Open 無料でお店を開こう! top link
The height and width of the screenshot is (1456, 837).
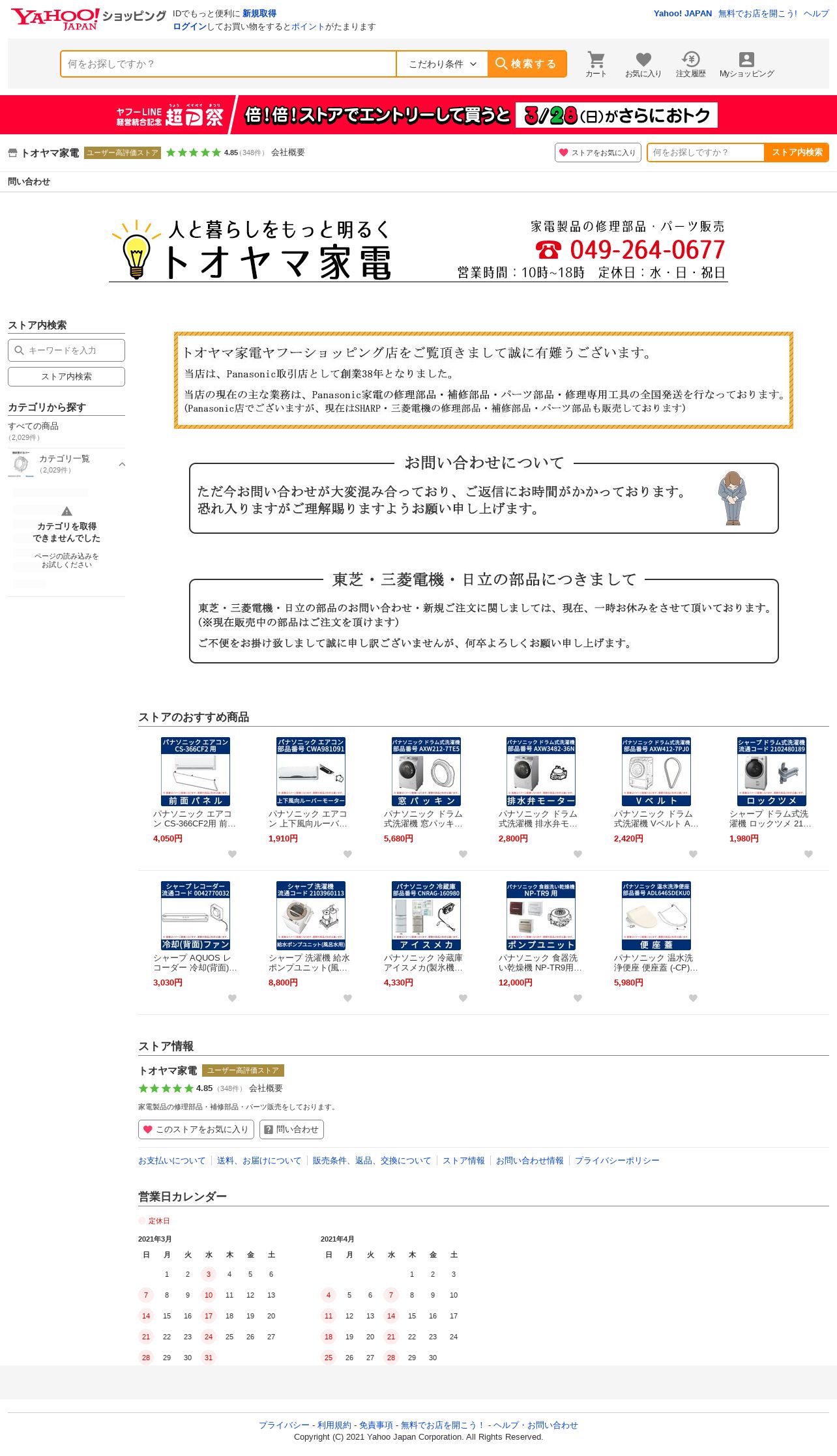click(x=757, y=13)
